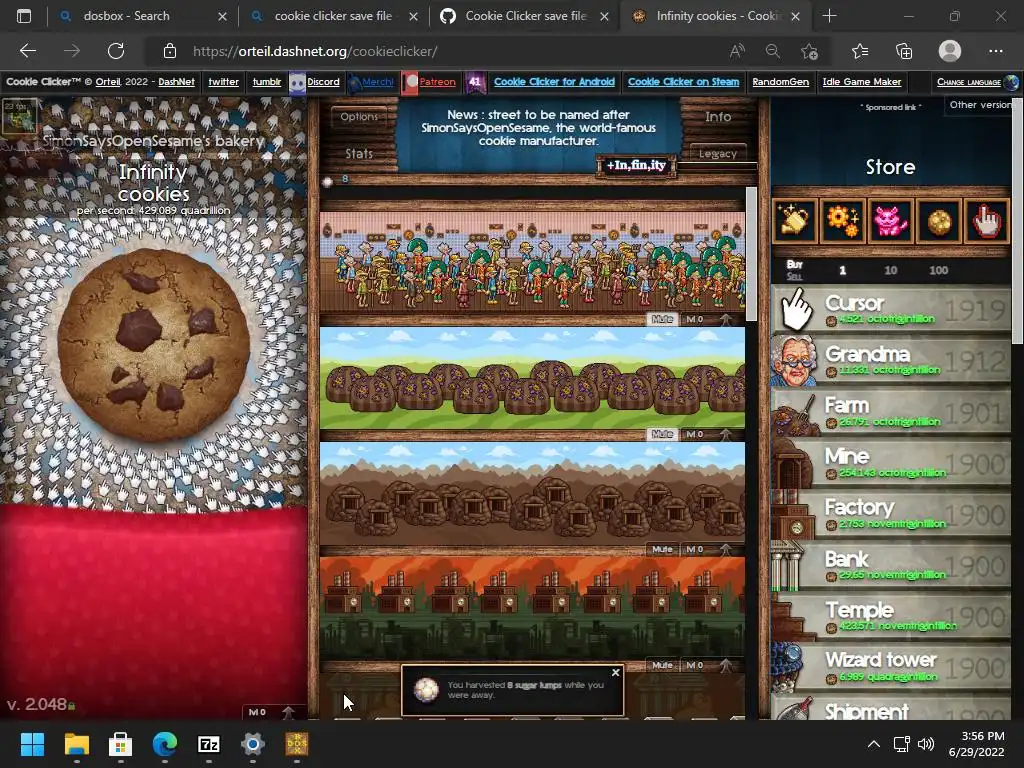The height and width of the screenshot is (768, 1024).
Task: Open the Cookie Clicker on Steam link
Action: tap(684, 82)
